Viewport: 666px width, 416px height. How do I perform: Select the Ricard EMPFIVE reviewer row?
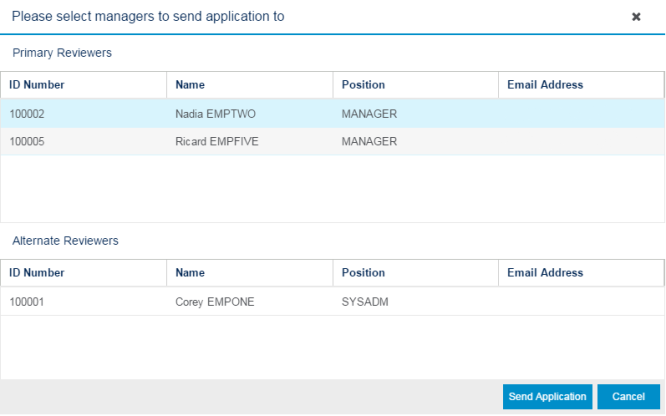(x=333, y=141)
